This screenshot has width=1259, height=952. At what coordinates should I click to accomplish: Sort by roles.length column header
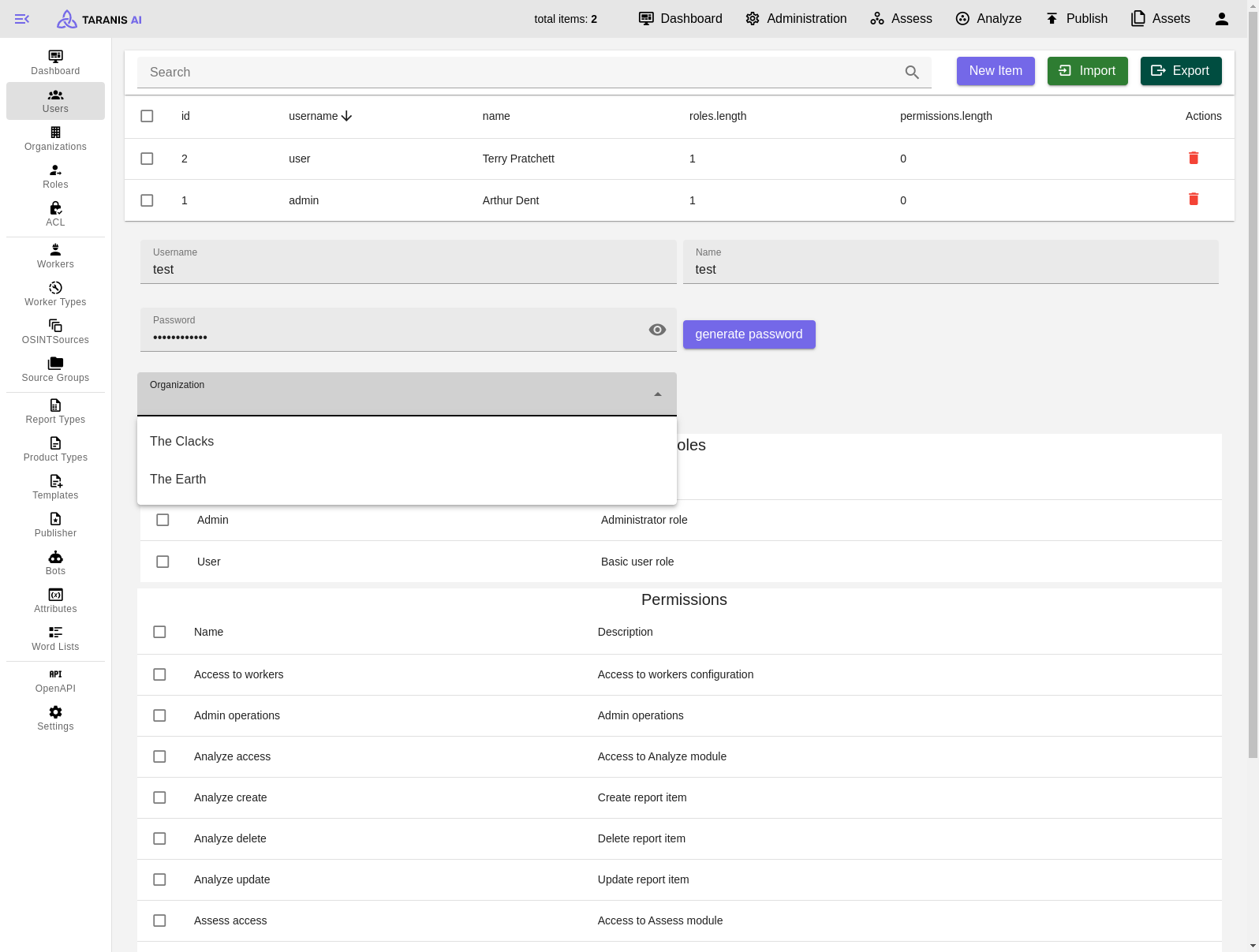tap(718, 116)
